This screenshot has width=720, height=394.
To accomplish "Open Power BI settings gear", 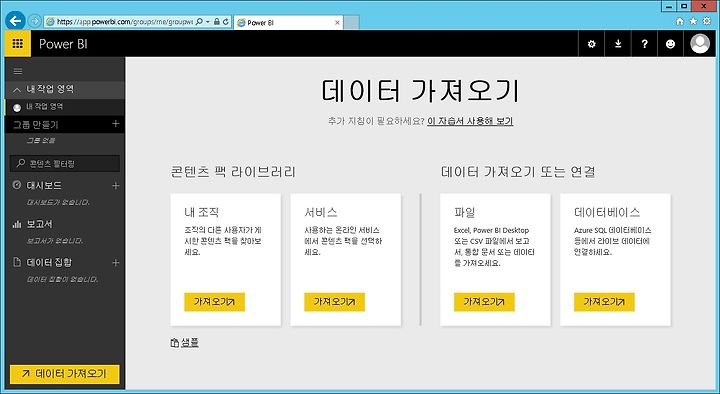I will click(x=591, y=44).
